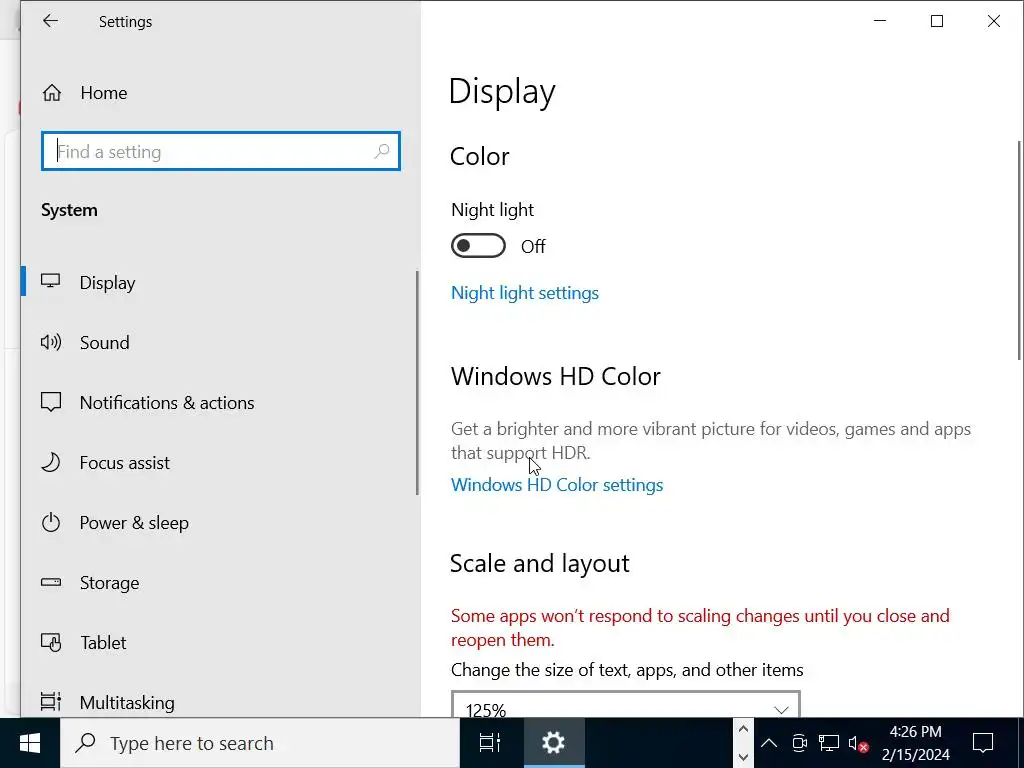Expand the 125% scaling dropdown
Image resolution: width=1024 pixels, height=768 pixels.
(626, 705)
